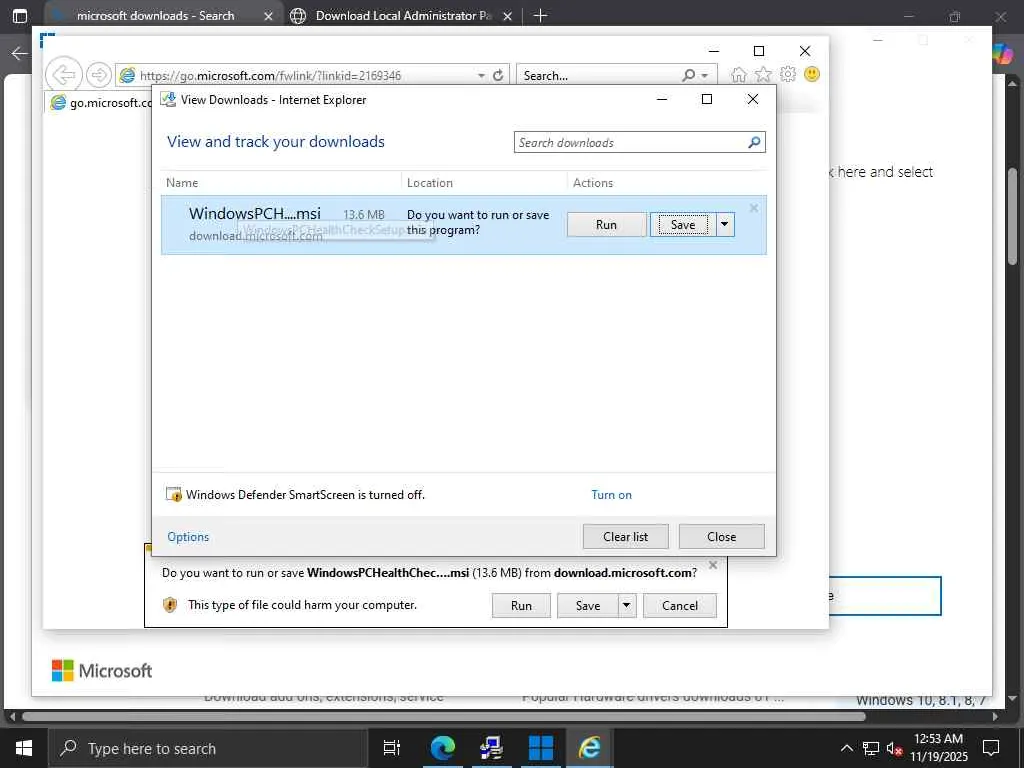Click the Refresh icon in the address bar
1024x768 pixels.
[x=498, y=76]
